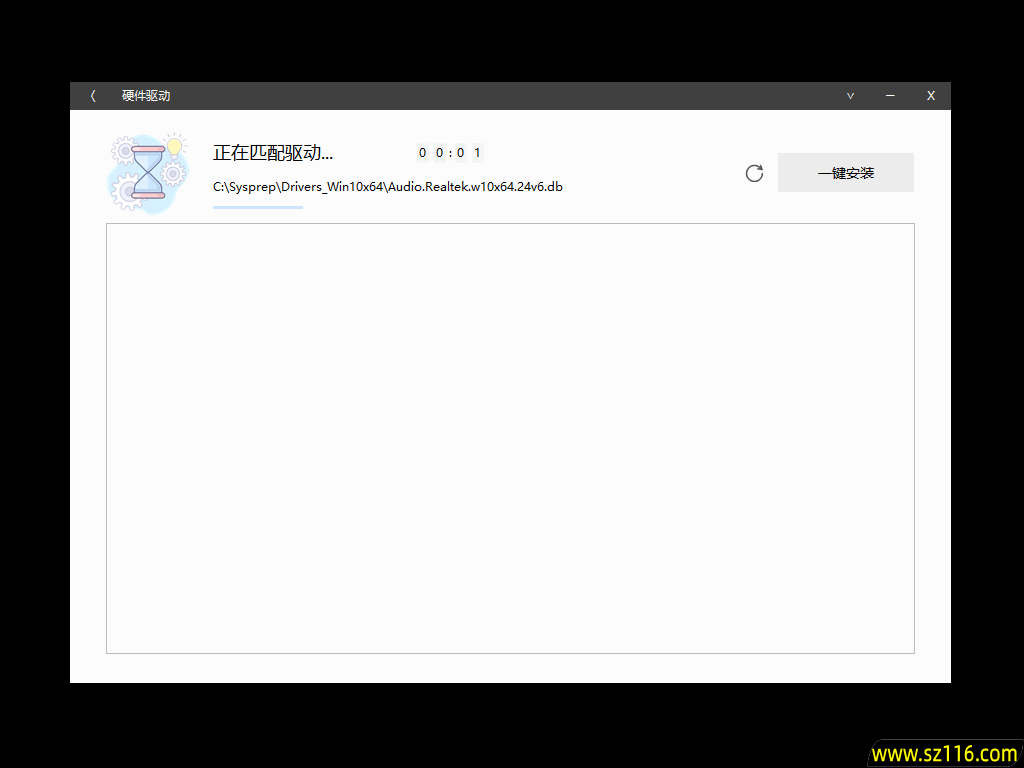The image size is (1024, 768).
Task: Click the first digit of the timer
Action: (x=422, y=153)
